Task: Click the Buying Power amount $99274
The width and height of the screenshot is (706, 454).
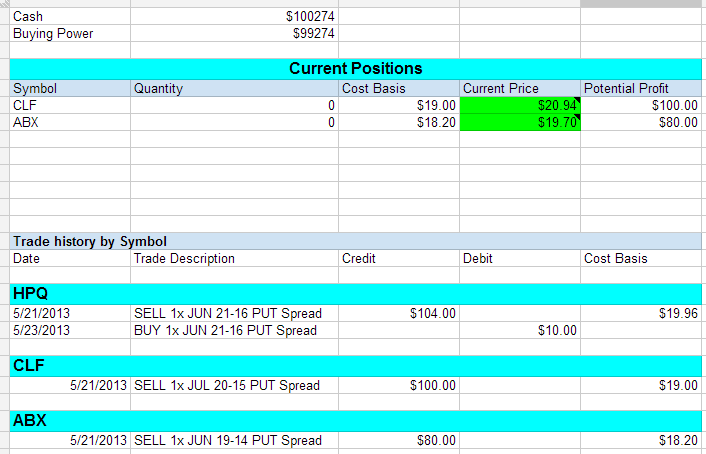Action: 234,34
